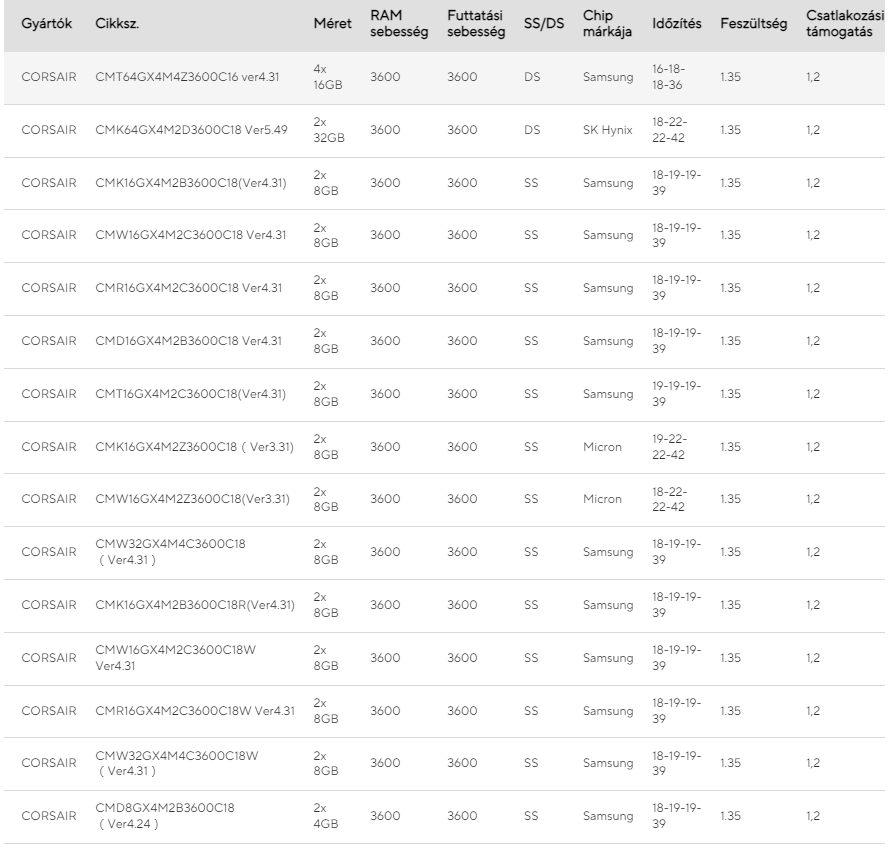This screenshot has height=848, width=892.
Task: Click 18-22-22-42 timing in CMW16GX4M2Z3600C18 row
Action: point(670,499)
